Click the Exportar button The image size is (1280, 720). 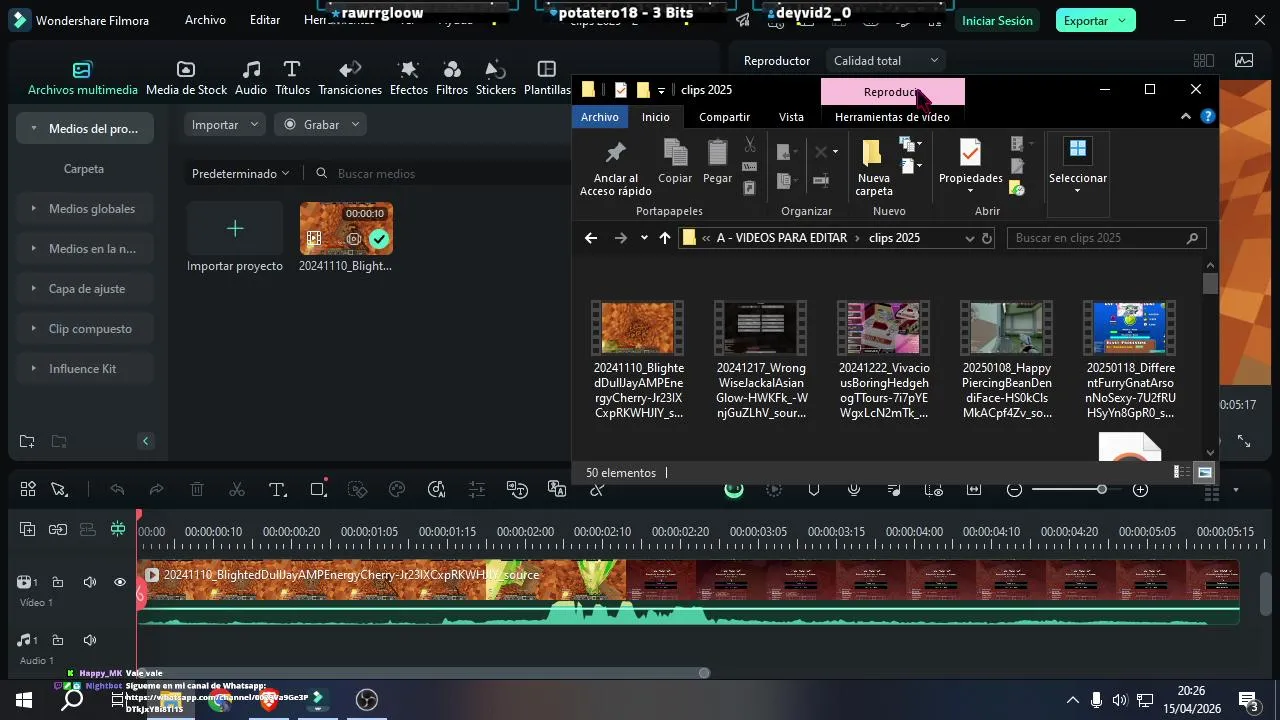[x=1095, y=21]
